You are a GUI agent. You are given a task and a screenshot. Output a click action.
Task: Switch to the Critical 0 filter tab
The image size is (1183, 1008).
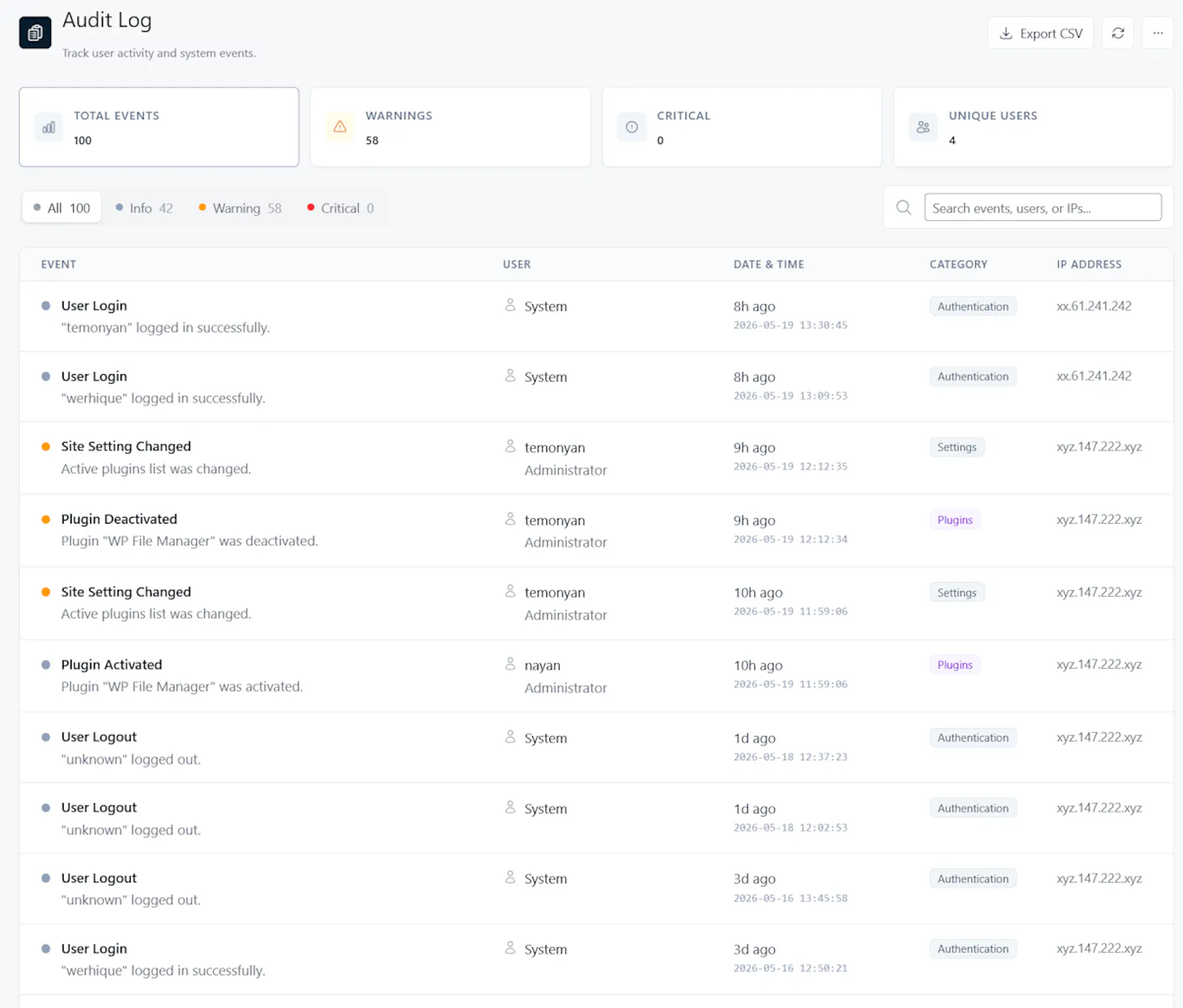pos(341,208)
